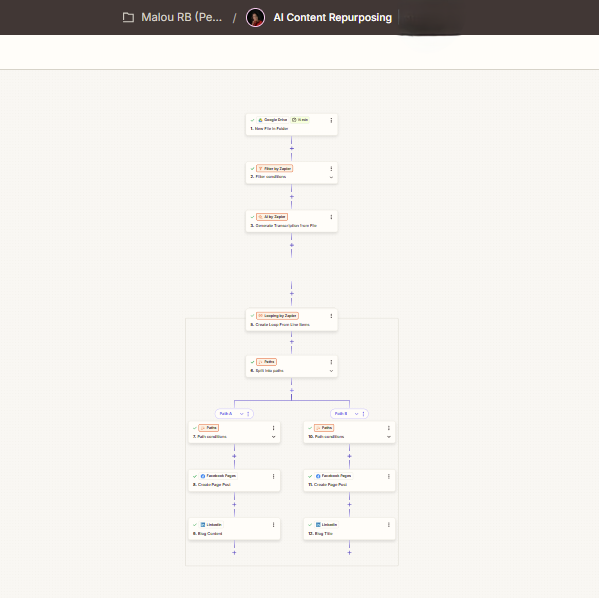Add step directly above Looping by Zapier
The width and height of the screenshot is (599, 598).
click(x=291, y=293)
